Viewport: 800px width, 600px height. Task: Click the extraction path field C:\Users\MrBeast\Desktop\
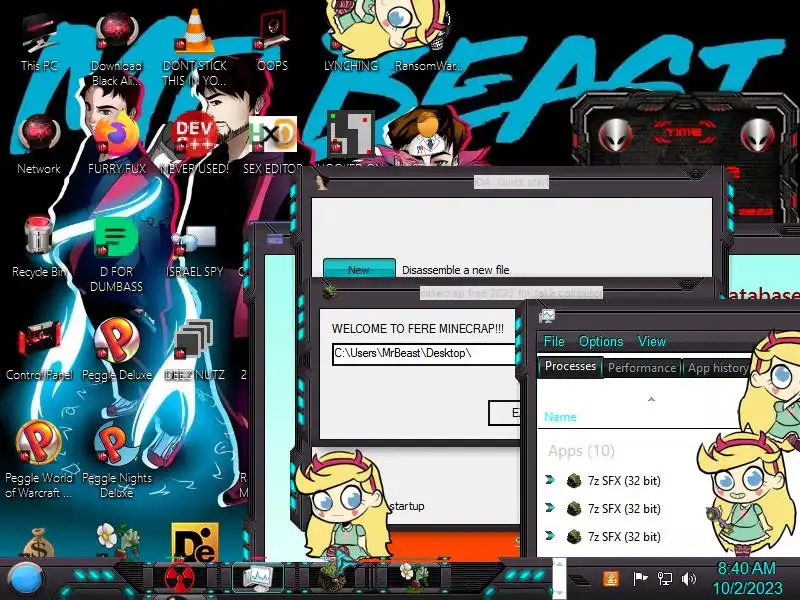[x=424, y=353]
